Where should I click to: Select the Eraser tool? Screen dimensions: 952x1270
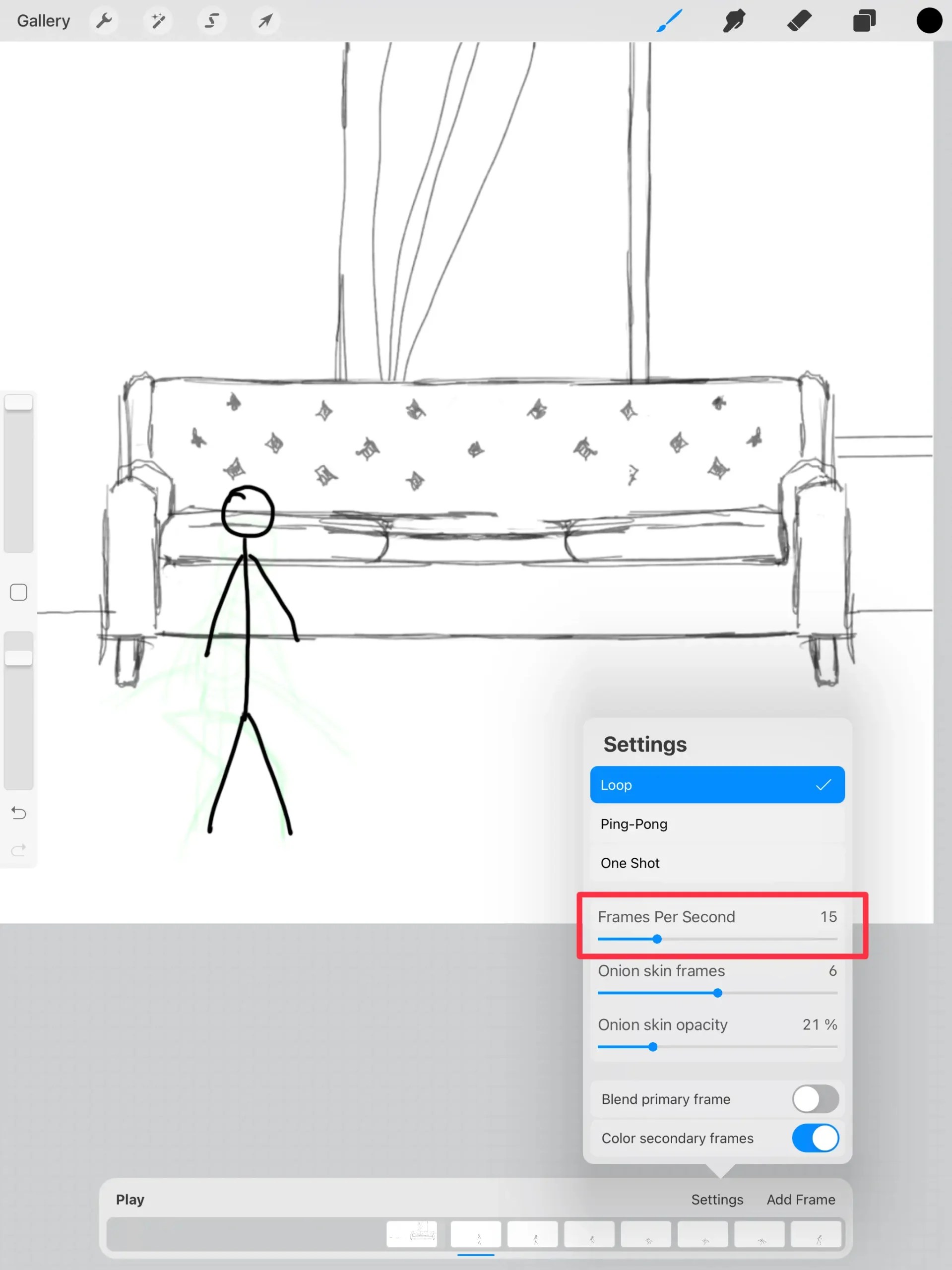coord(799,21)
